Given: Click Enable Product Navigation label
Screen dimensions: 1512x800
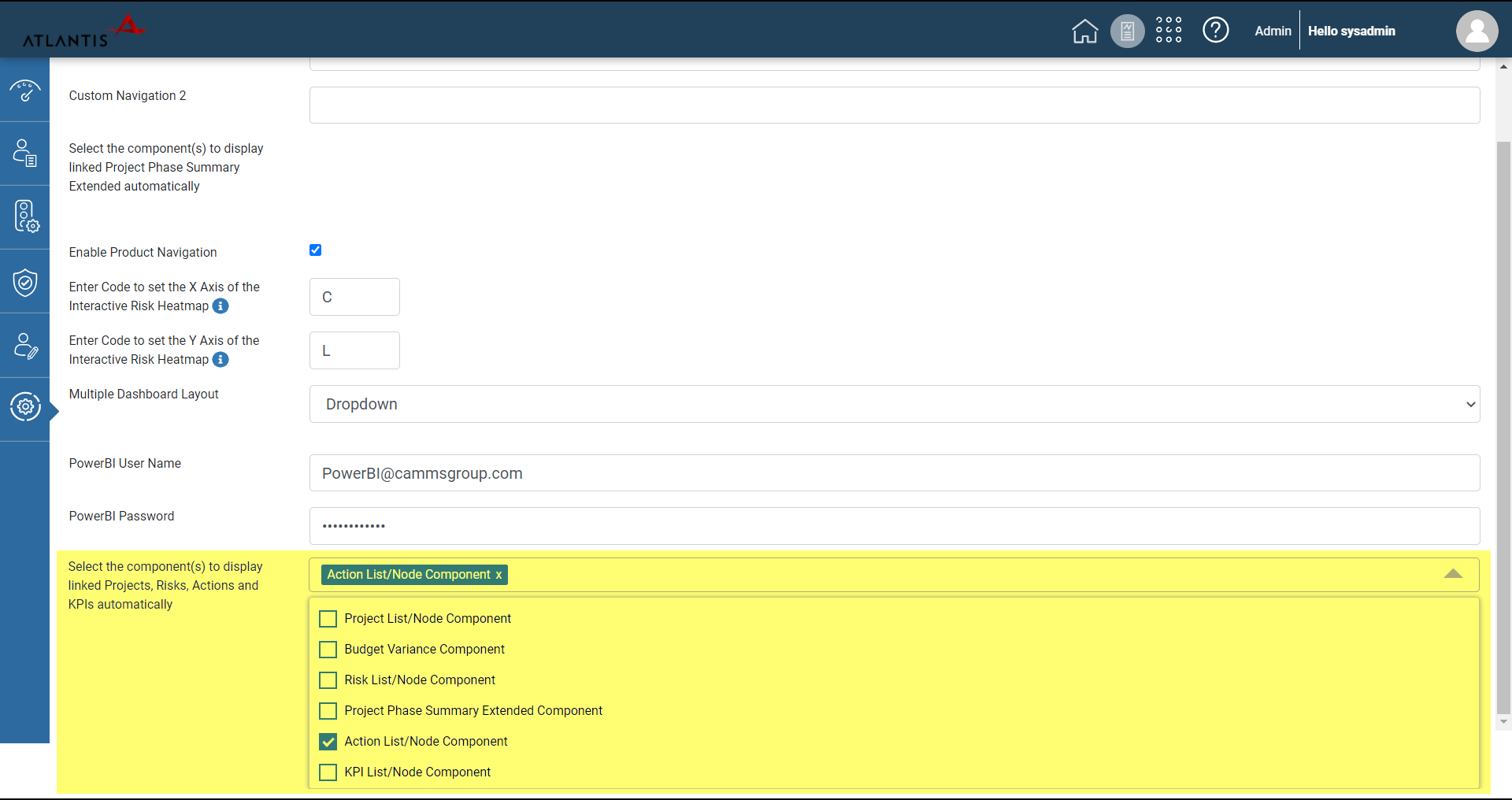Looking at the screenshot, I should pyautogui.click(x=143, y=253).
